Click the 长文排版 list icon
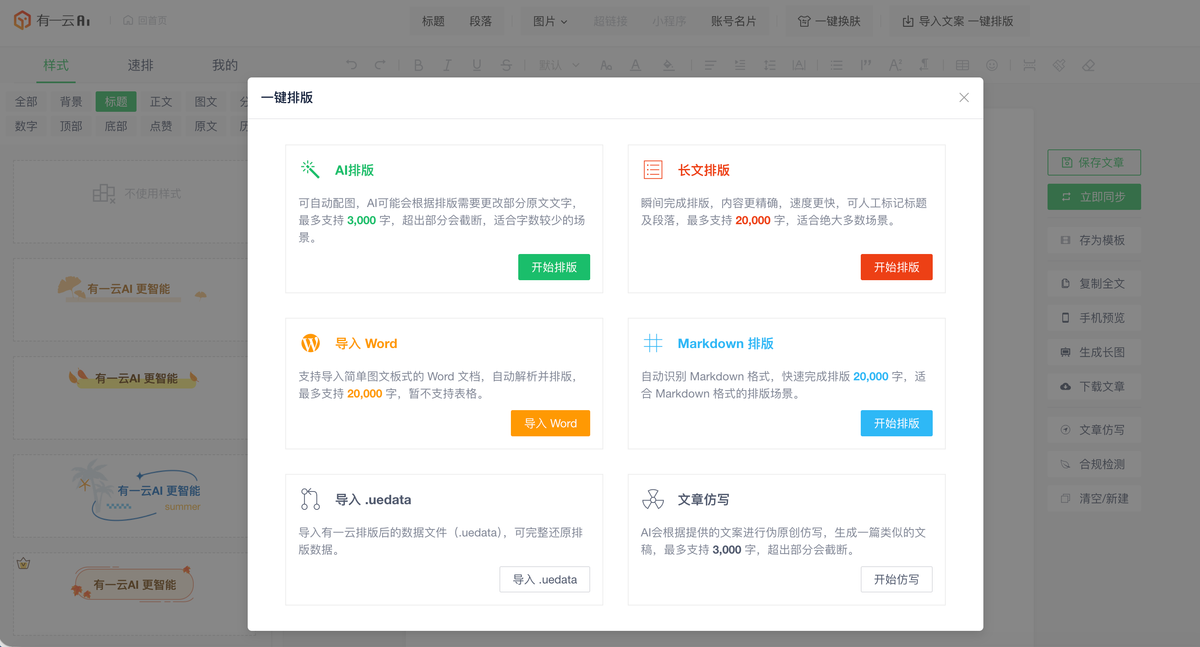The height and width of the screenshot is (647, 1200). (653, 169)
